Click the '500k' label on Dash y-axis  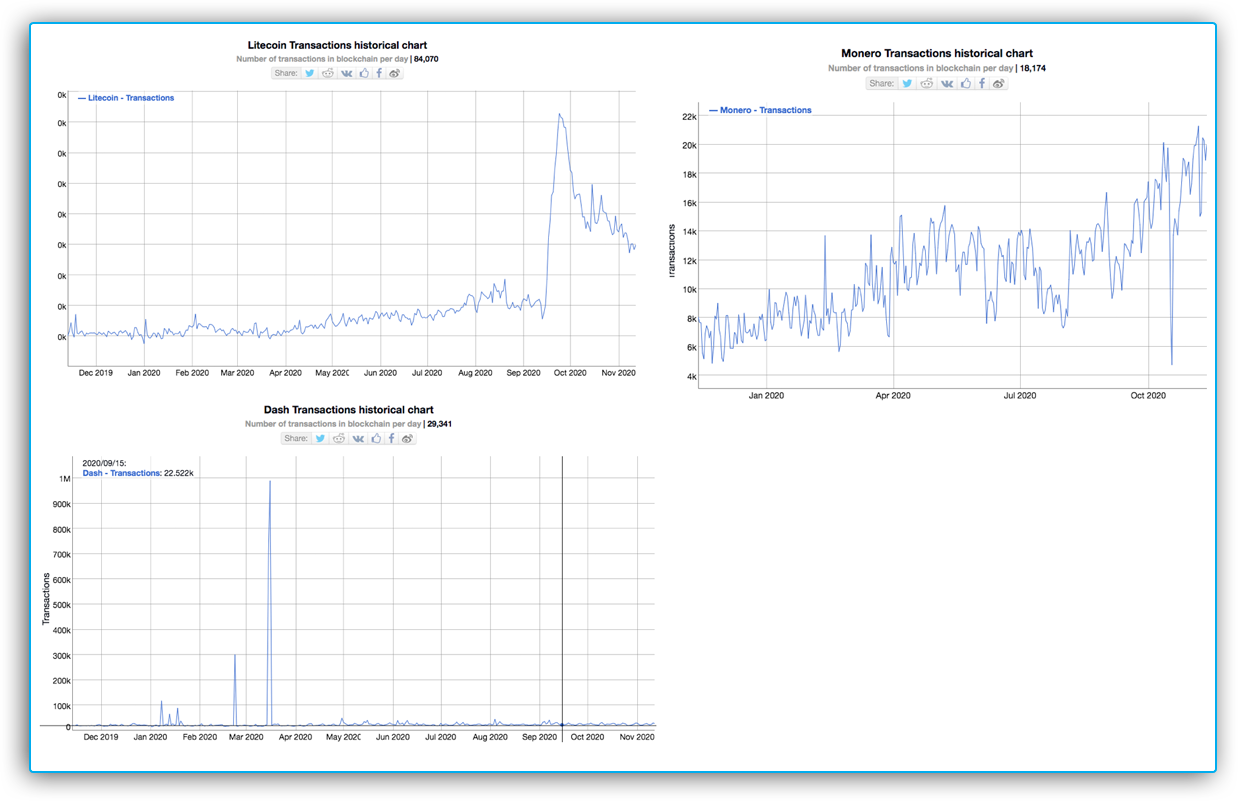[61, 605]
